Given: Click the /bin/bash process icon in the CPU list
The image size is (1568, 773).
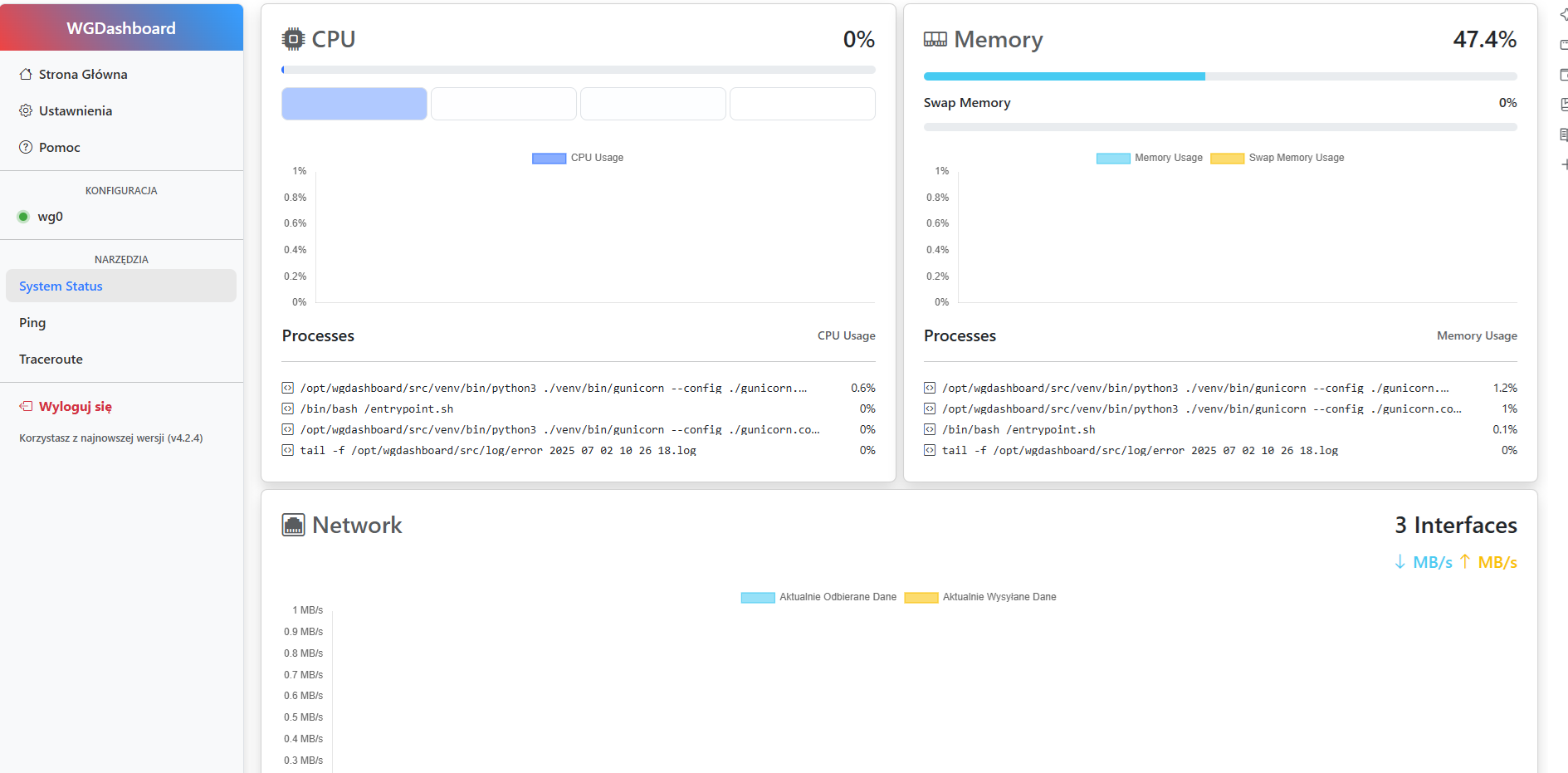Looking at the screenshot, I should tap(287, 409).
